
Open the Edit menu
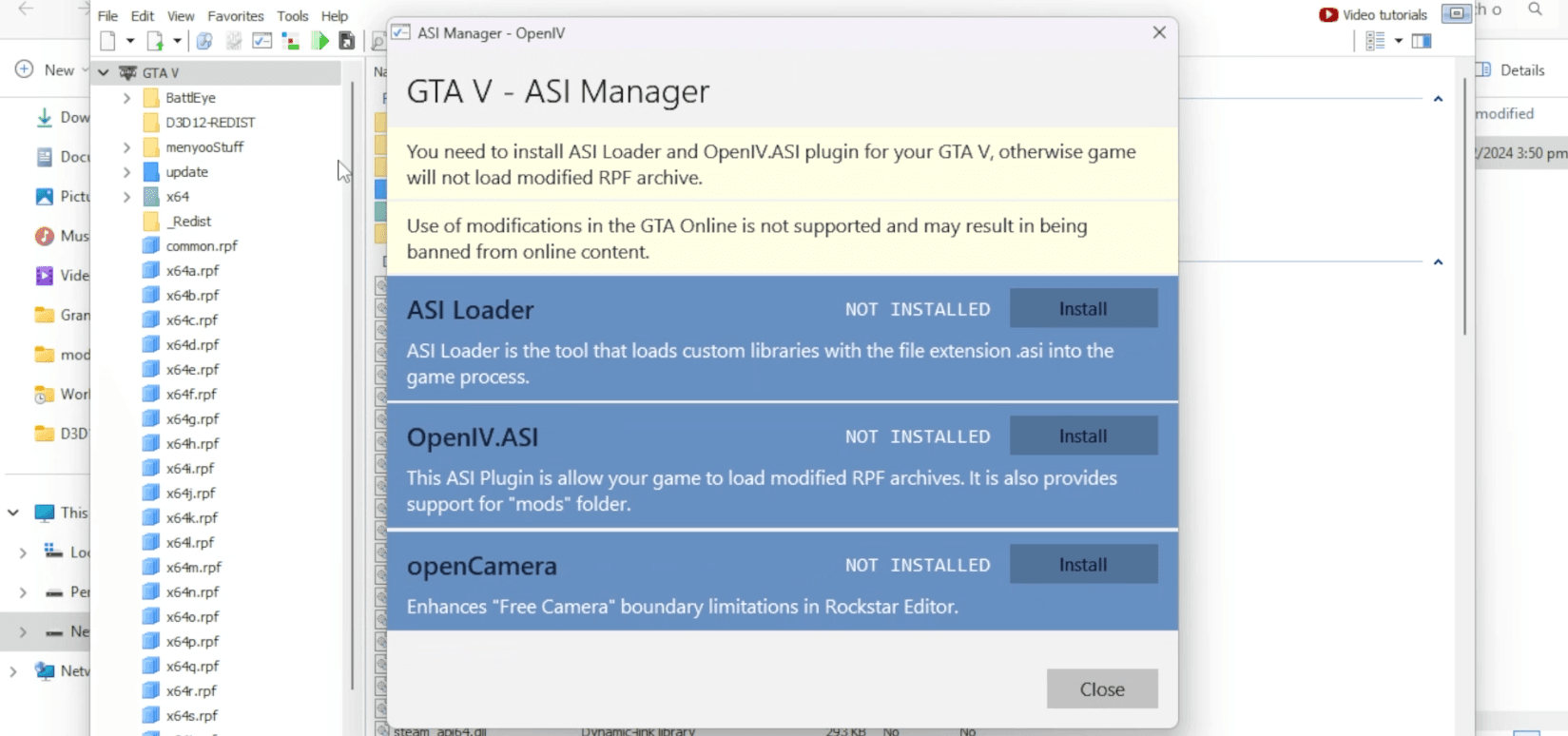143,16
